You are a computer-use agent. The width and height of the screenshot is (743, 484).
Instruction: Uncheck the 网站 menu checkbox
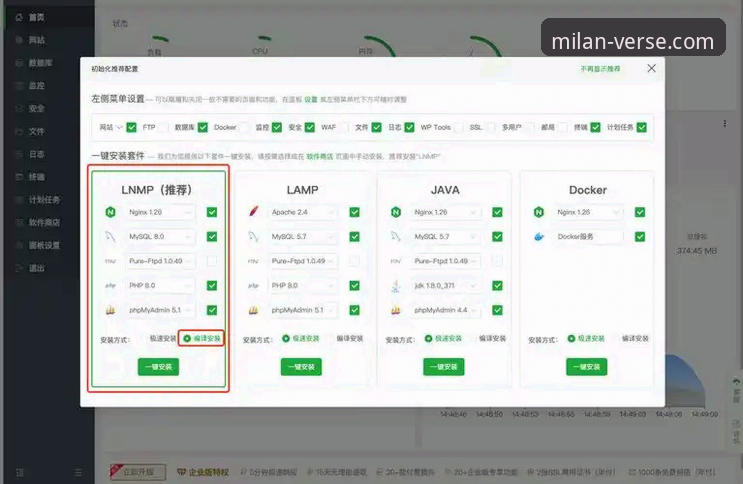[131, 127]
